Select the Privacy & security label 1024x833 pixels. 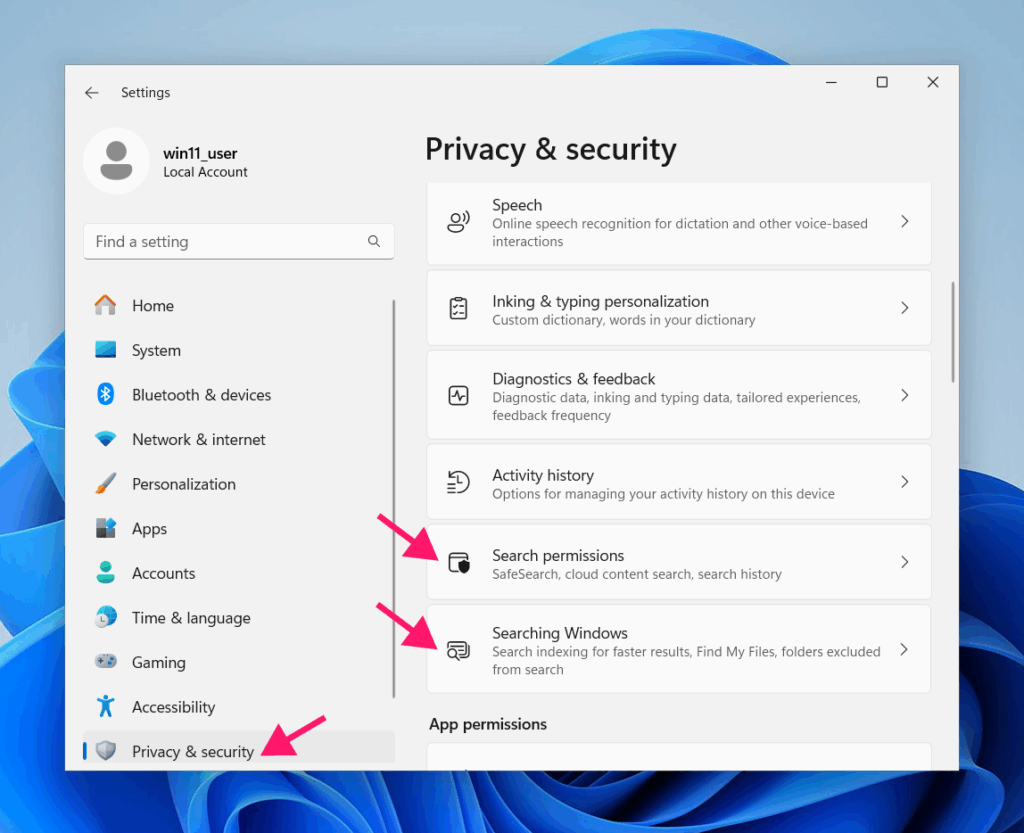point(193,751)
